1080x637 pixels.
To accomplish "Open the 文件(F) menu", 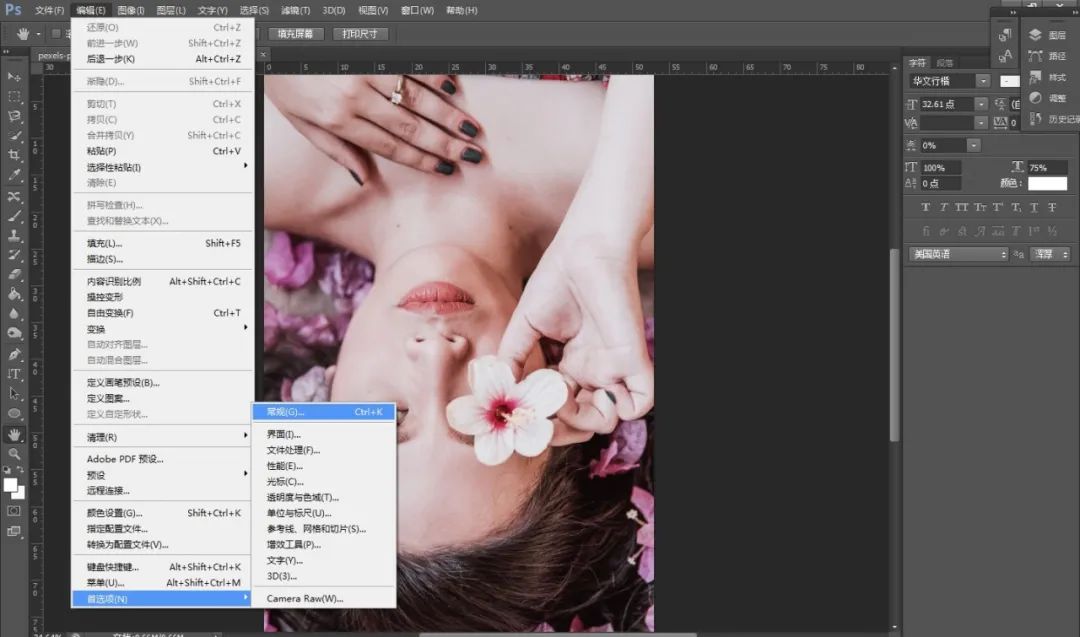I will click(50, 10).
